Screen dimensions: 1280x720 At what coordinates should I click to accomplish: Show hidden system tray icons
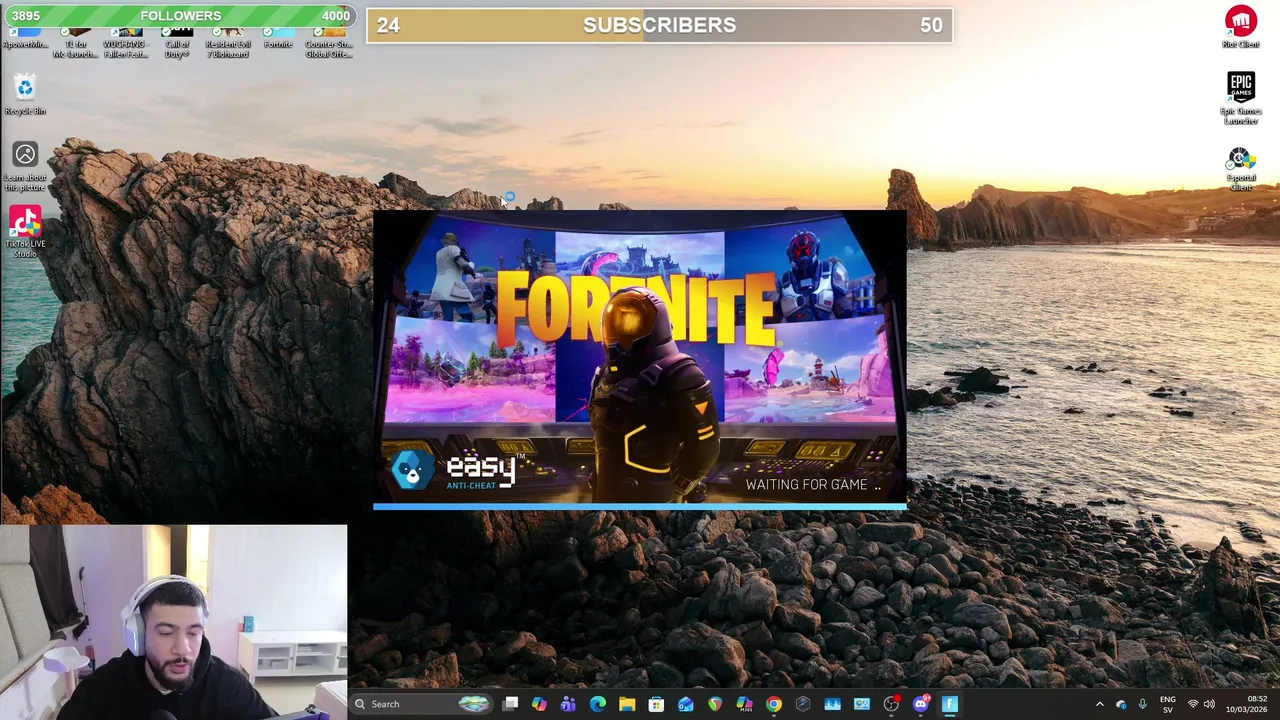[1099, 704]
